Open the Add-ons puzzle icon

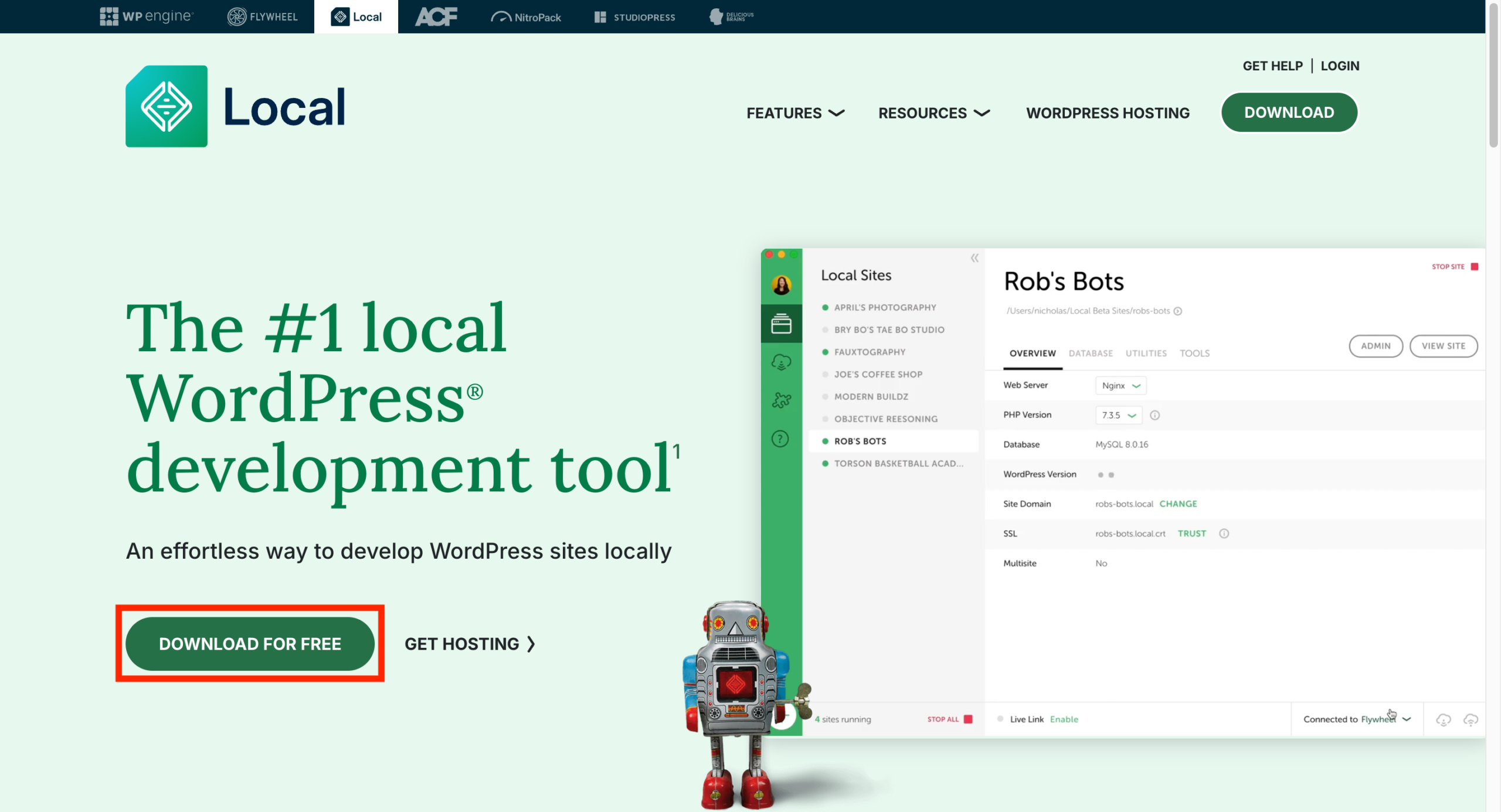(x=781, y=400)
